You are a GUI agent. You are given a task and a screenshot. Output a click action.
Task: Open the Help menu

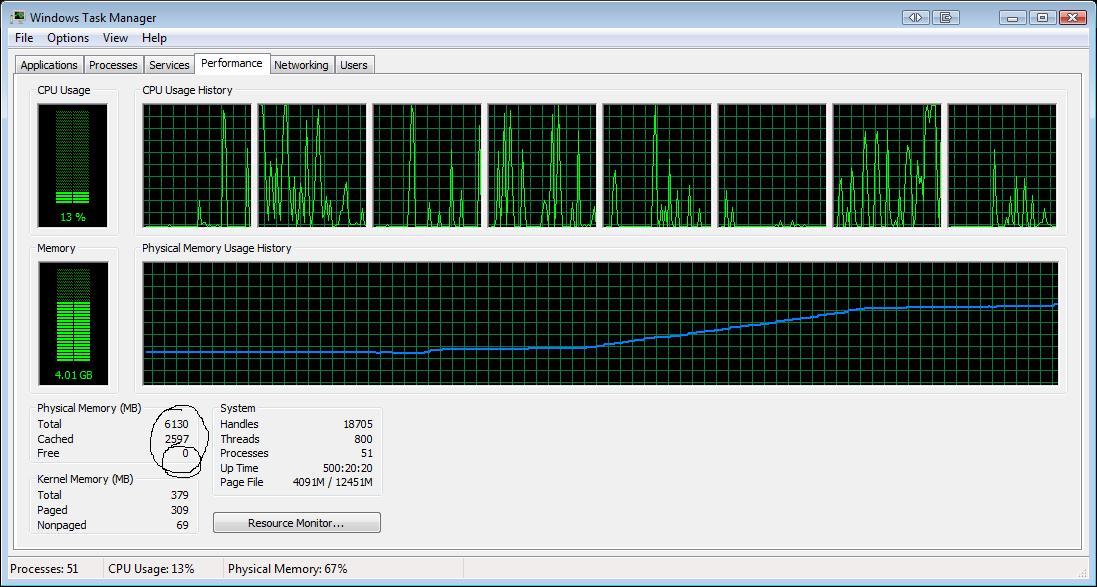coord(154,38)
